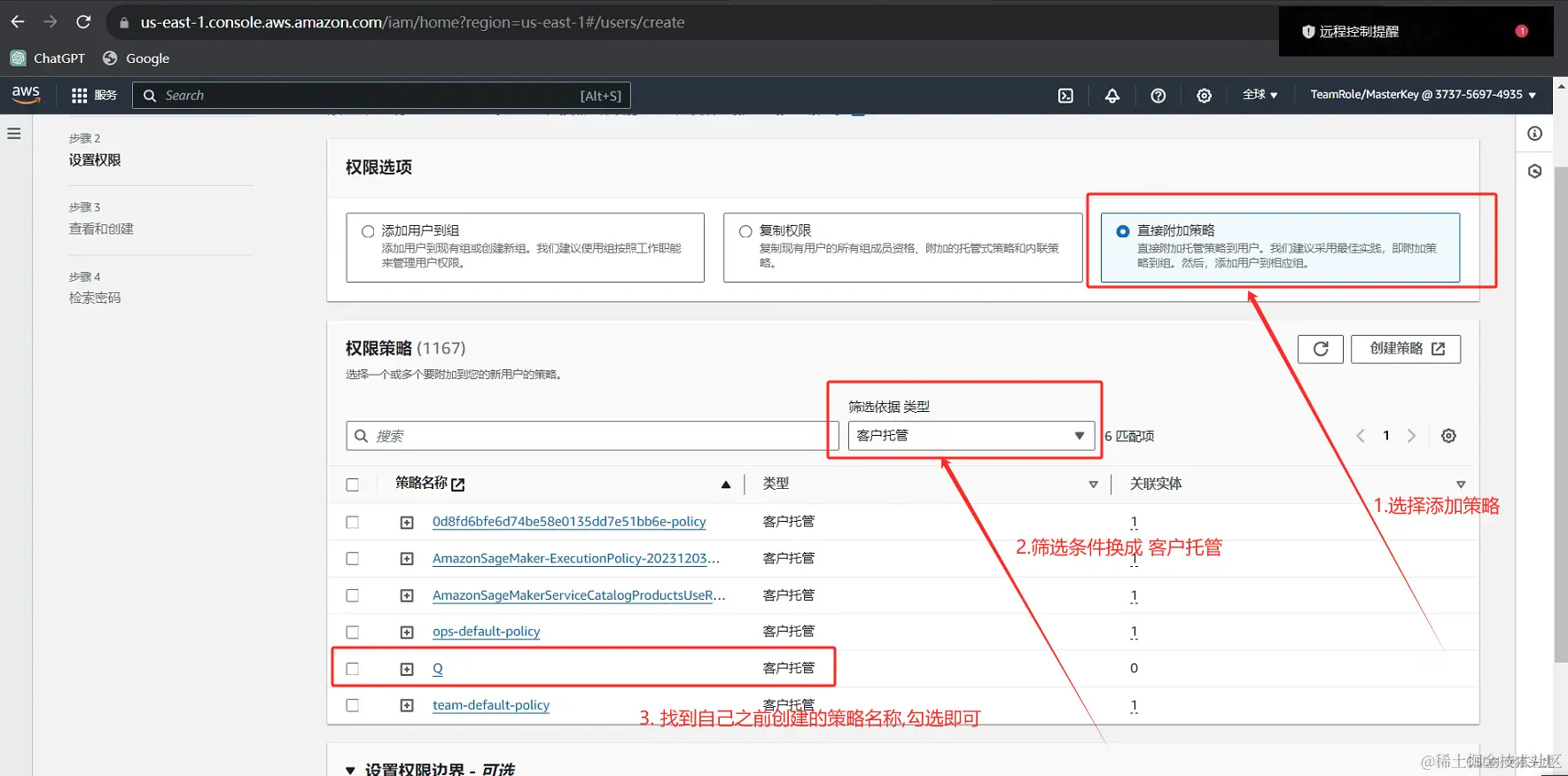Go to step 查看和创建 in the wizard

point(101,229)
